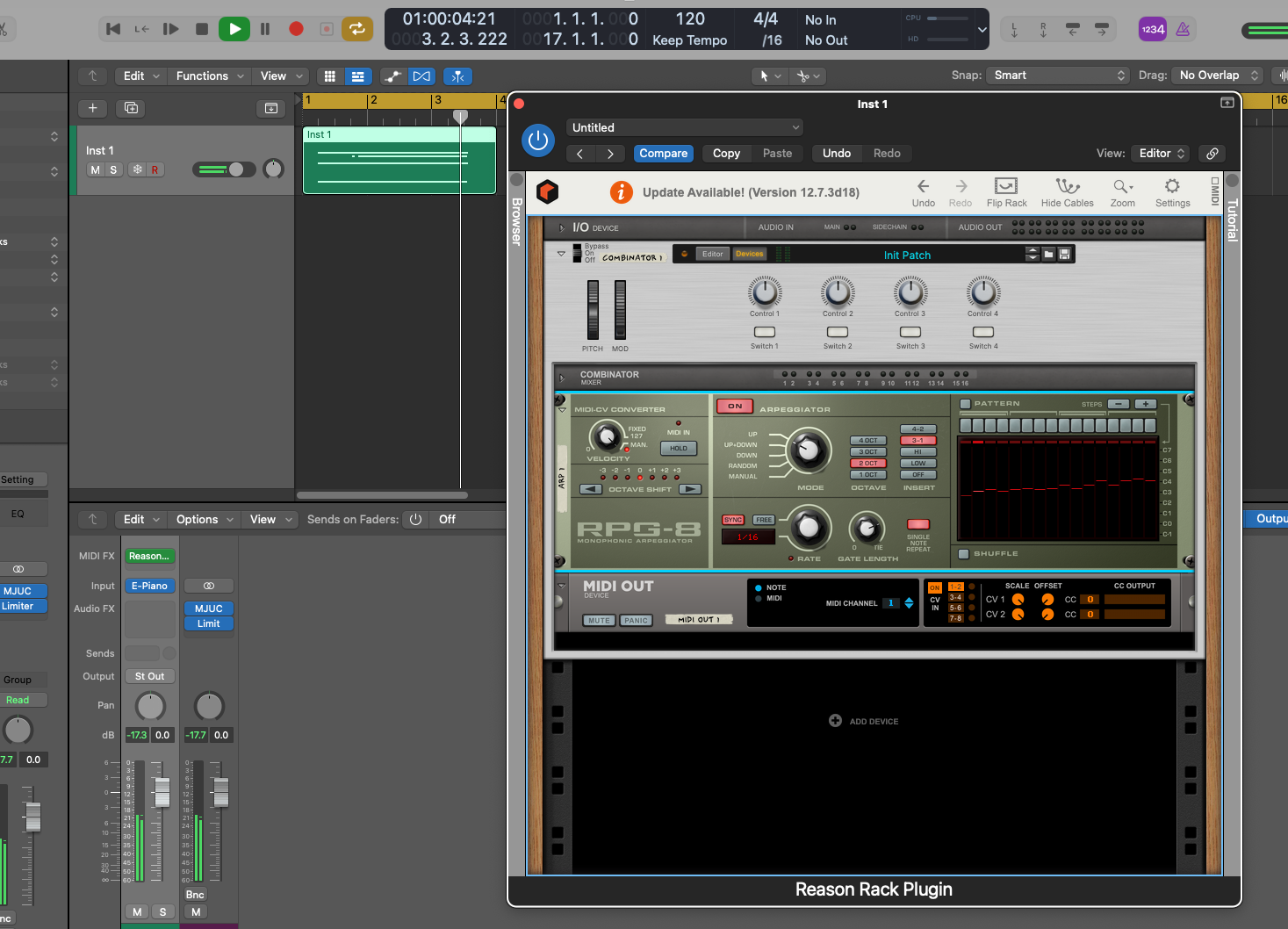Mute the Inst 1 track
This screenshot has height=929, width=1288.
point(95,170)
